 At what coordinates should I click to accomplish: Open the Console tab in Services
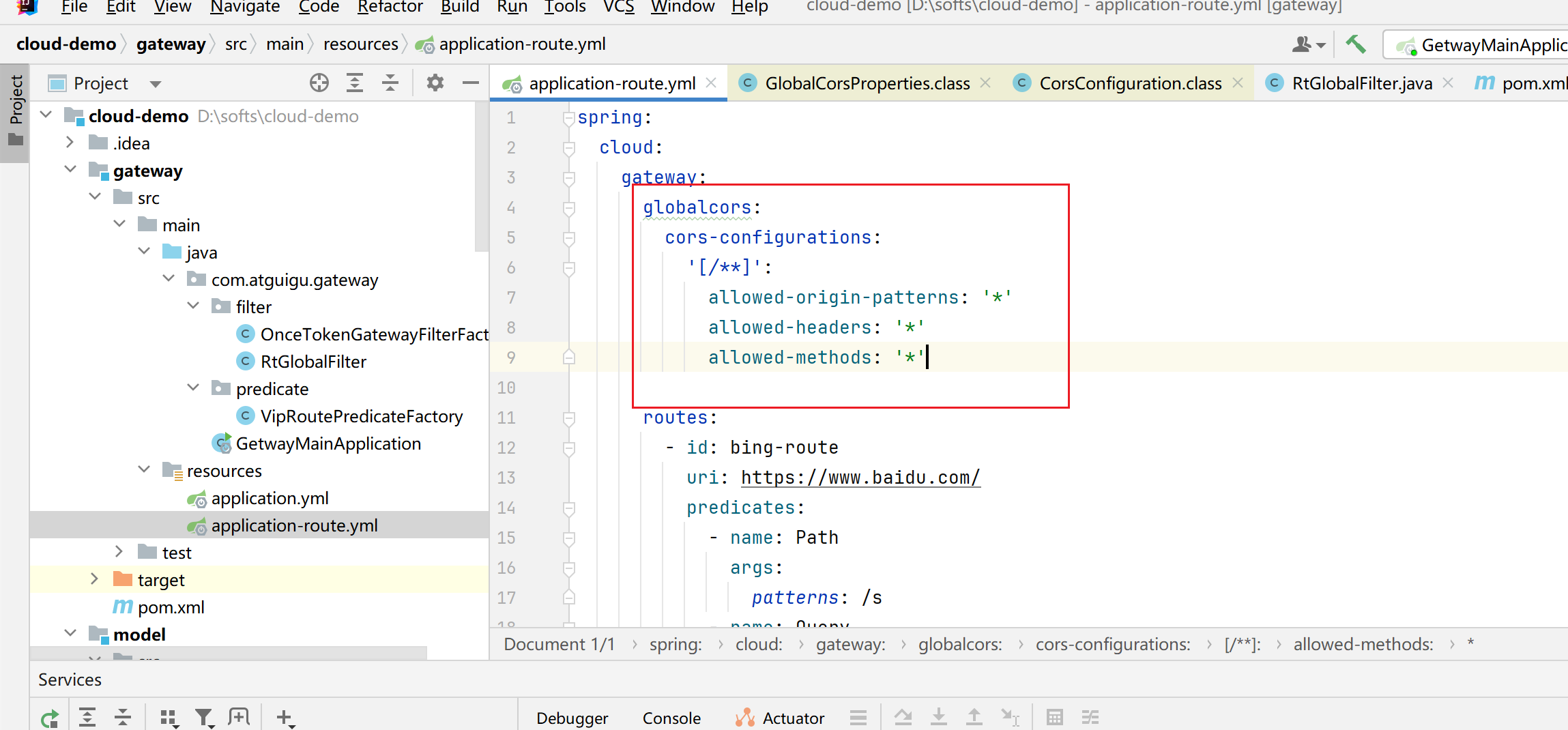(671, 718)
